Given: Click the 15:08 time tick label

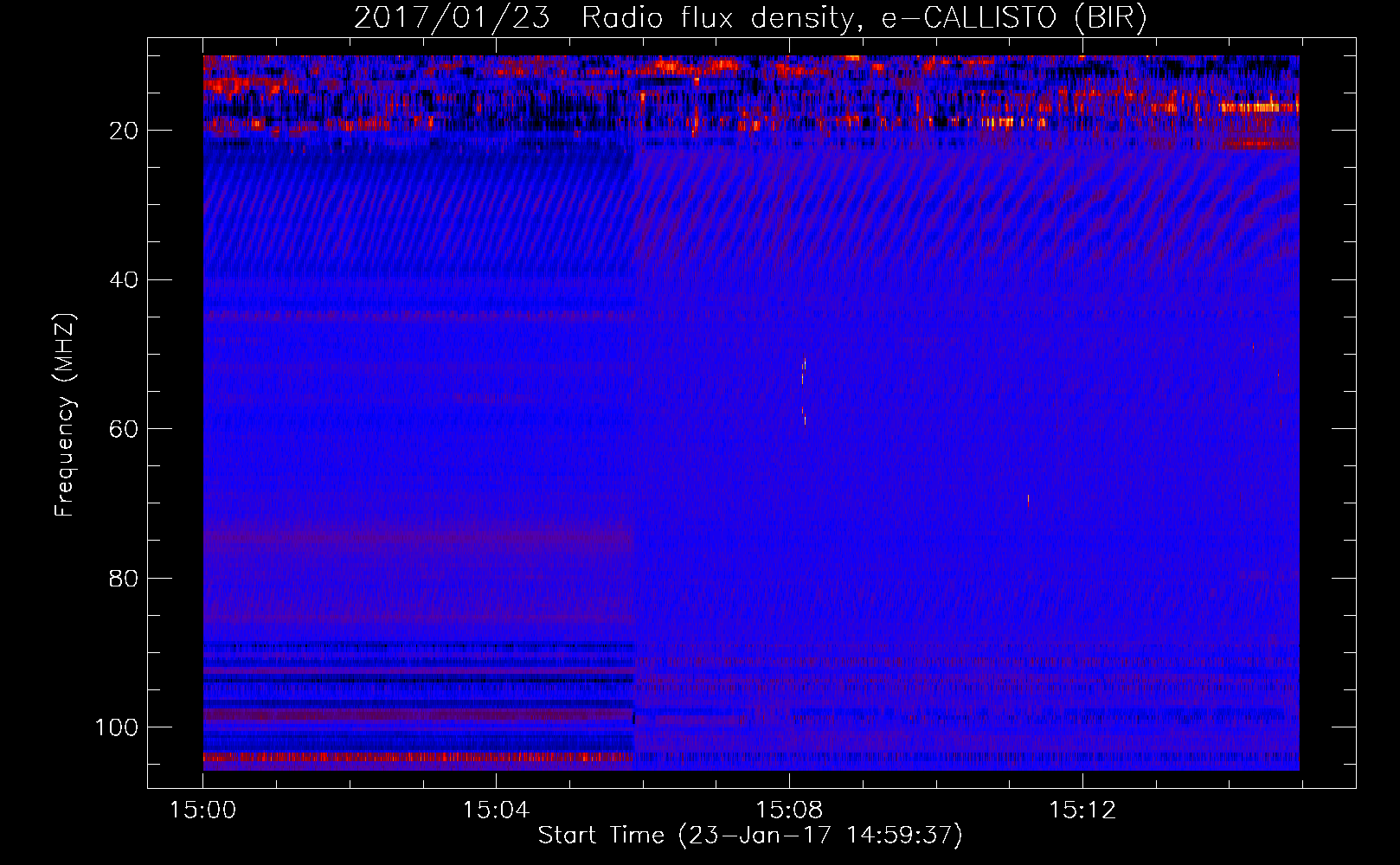Looking at the screenshot, I should pos(789,811).
